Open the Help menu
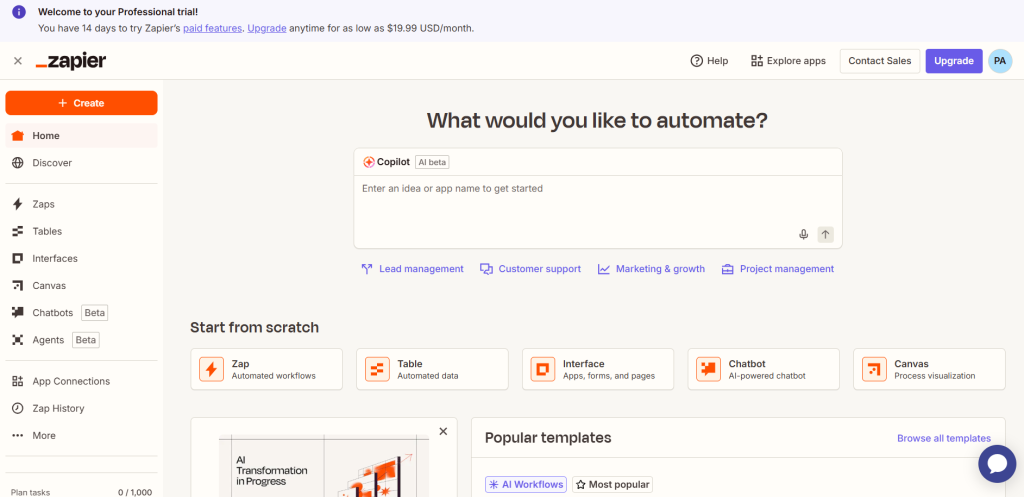Image resolution: width=1024 pixels, height=497 pixels. click(x=709, y=61)
